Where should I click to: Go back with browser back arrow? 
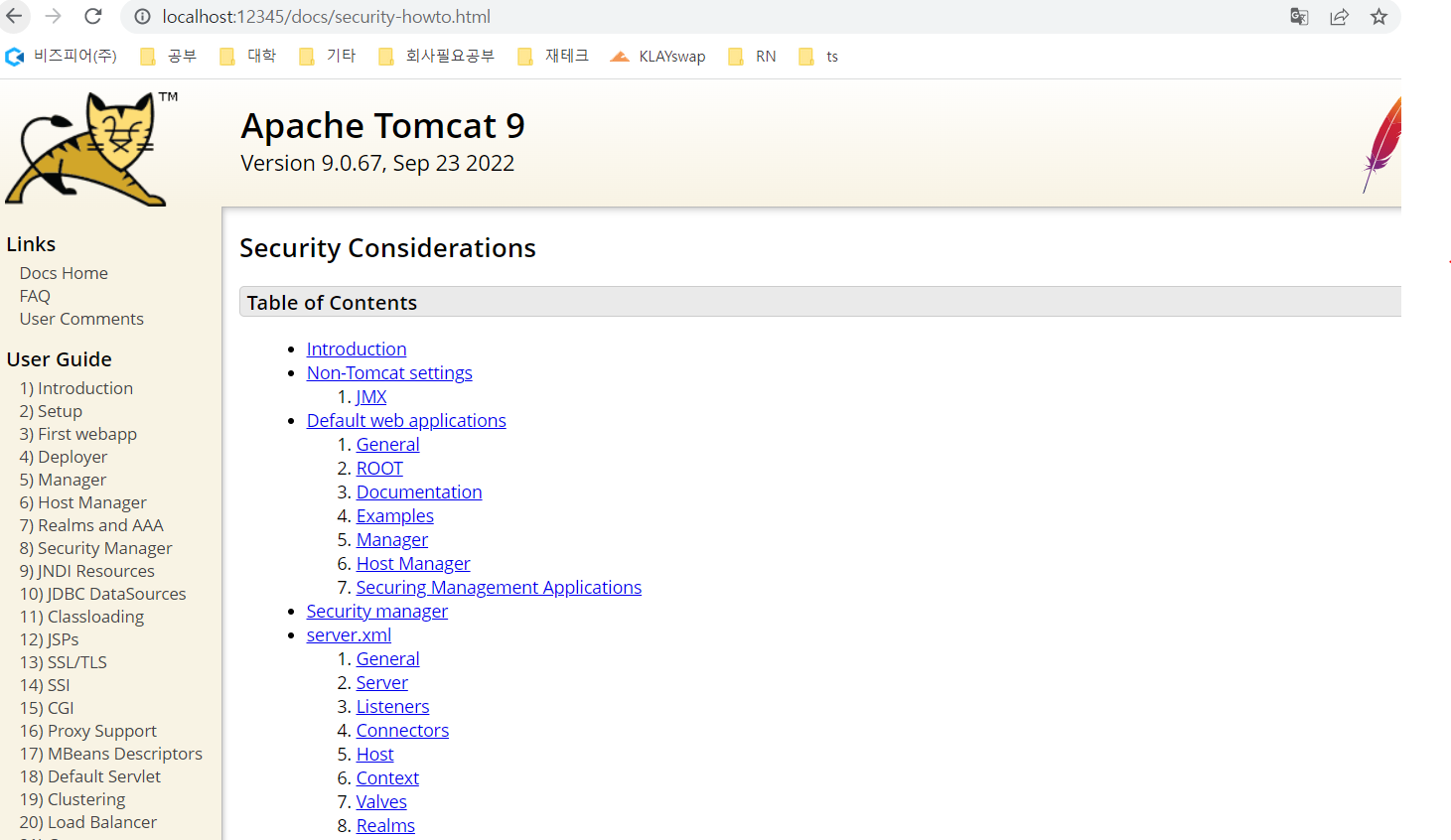pos(14,17)
